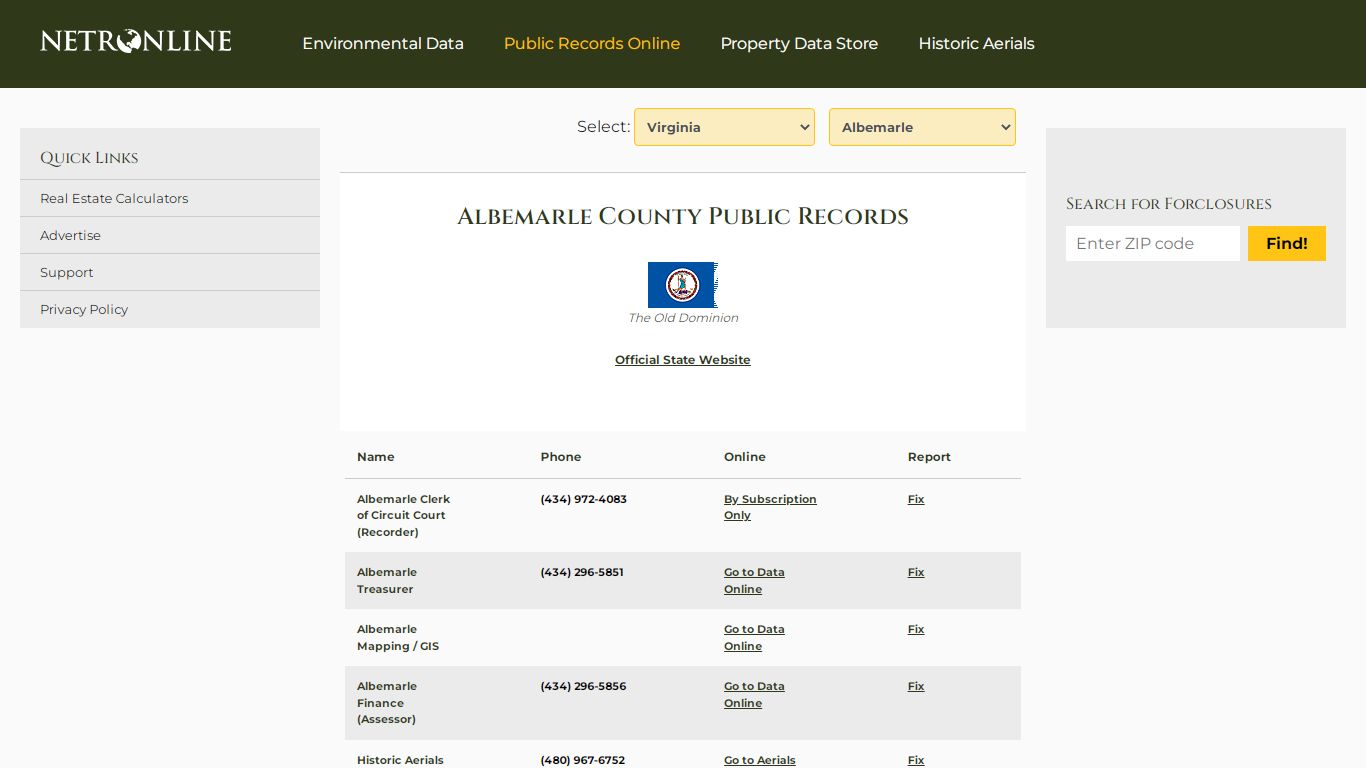Image resolution: width=1366 pixels, height=768 pixels.
Task: Click the Albemarle Finance (Assessor) name
Action: click(x=387, y=703)
